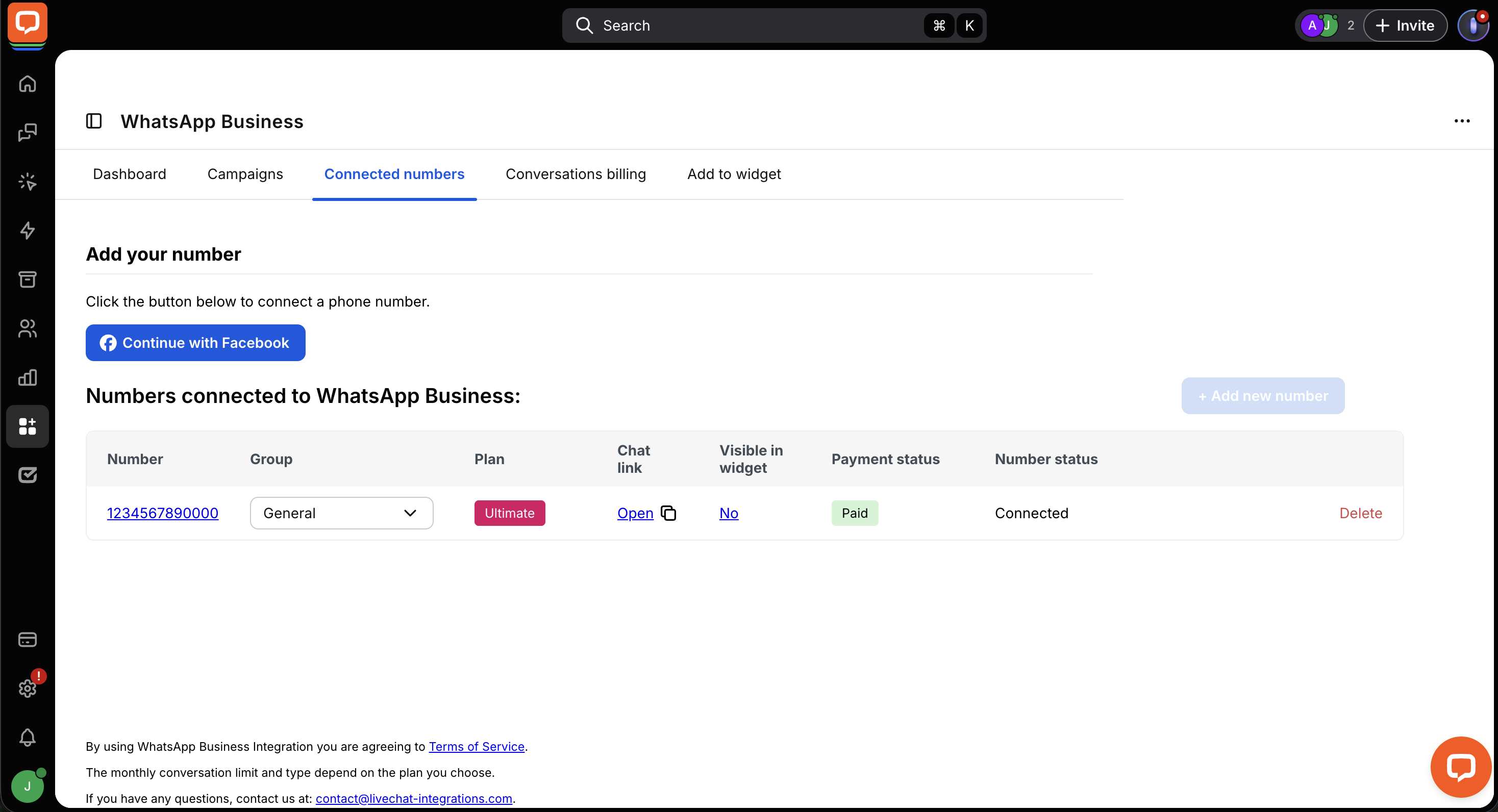Click the Ultimate plan badge
This screenshot has width=1498, height=812.
tap(509, 513)
